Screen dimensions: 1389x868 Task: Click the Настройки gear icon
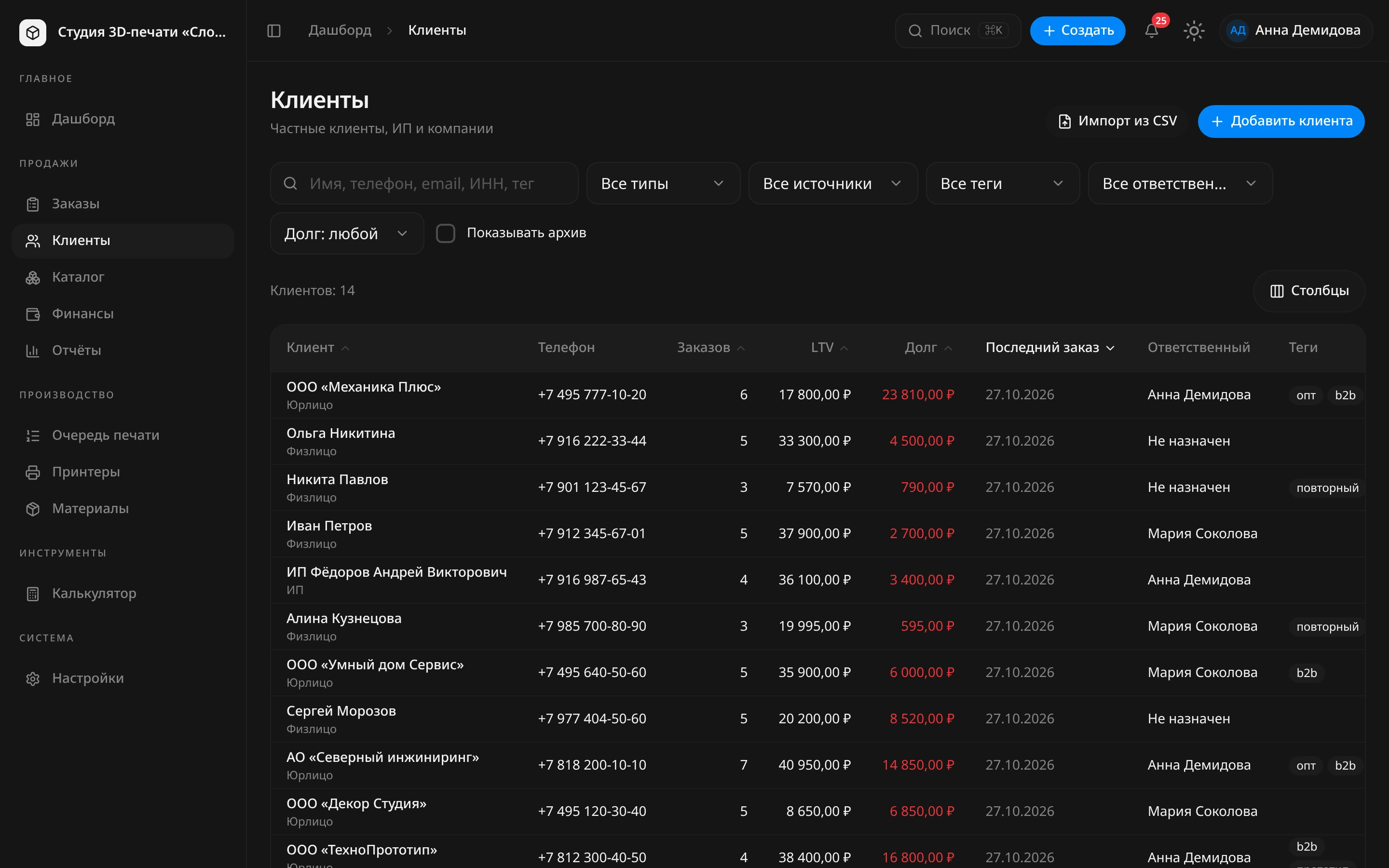33,679
